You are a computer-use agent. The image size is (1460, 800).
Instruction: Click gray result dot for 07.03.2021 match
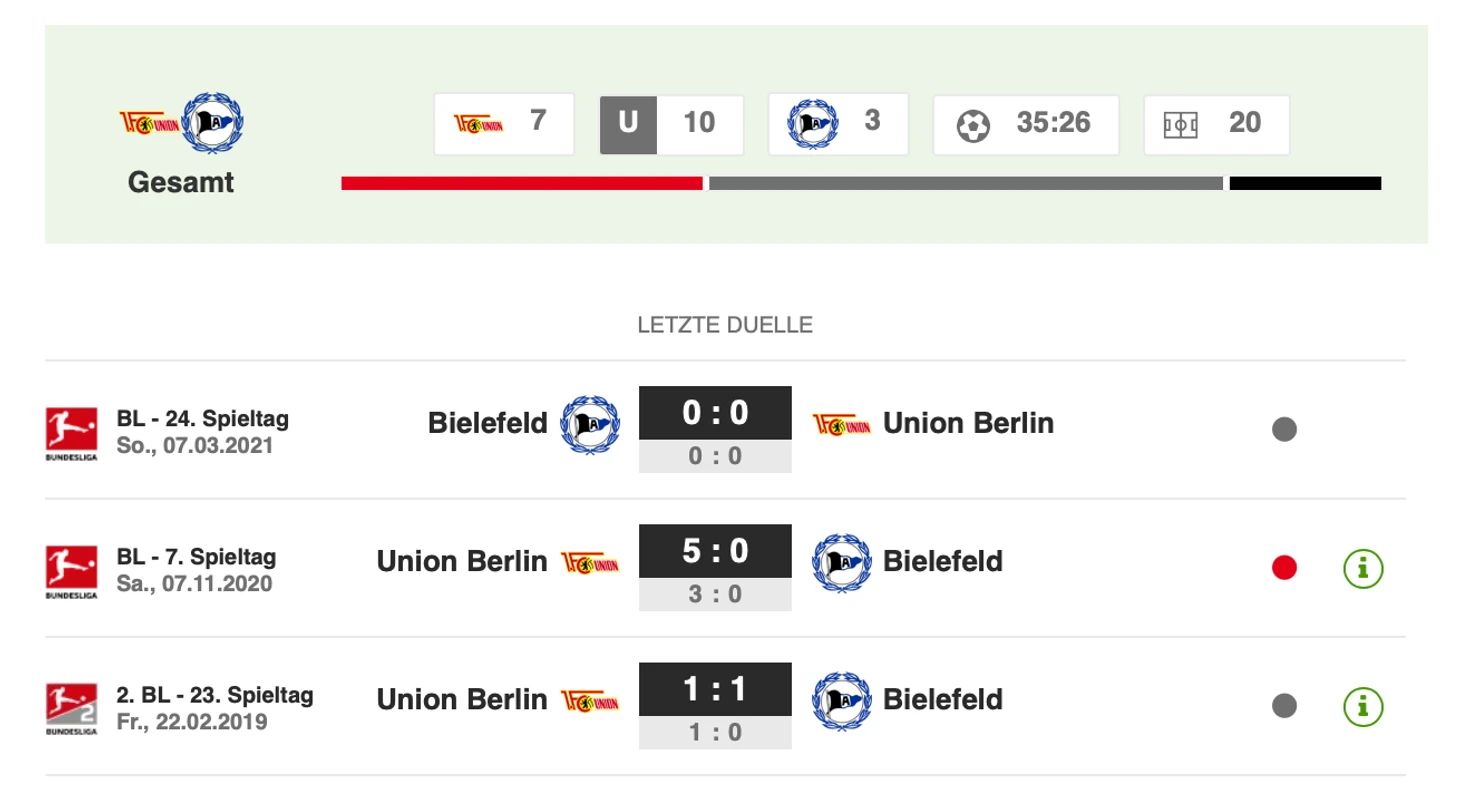pos(1284,430)
